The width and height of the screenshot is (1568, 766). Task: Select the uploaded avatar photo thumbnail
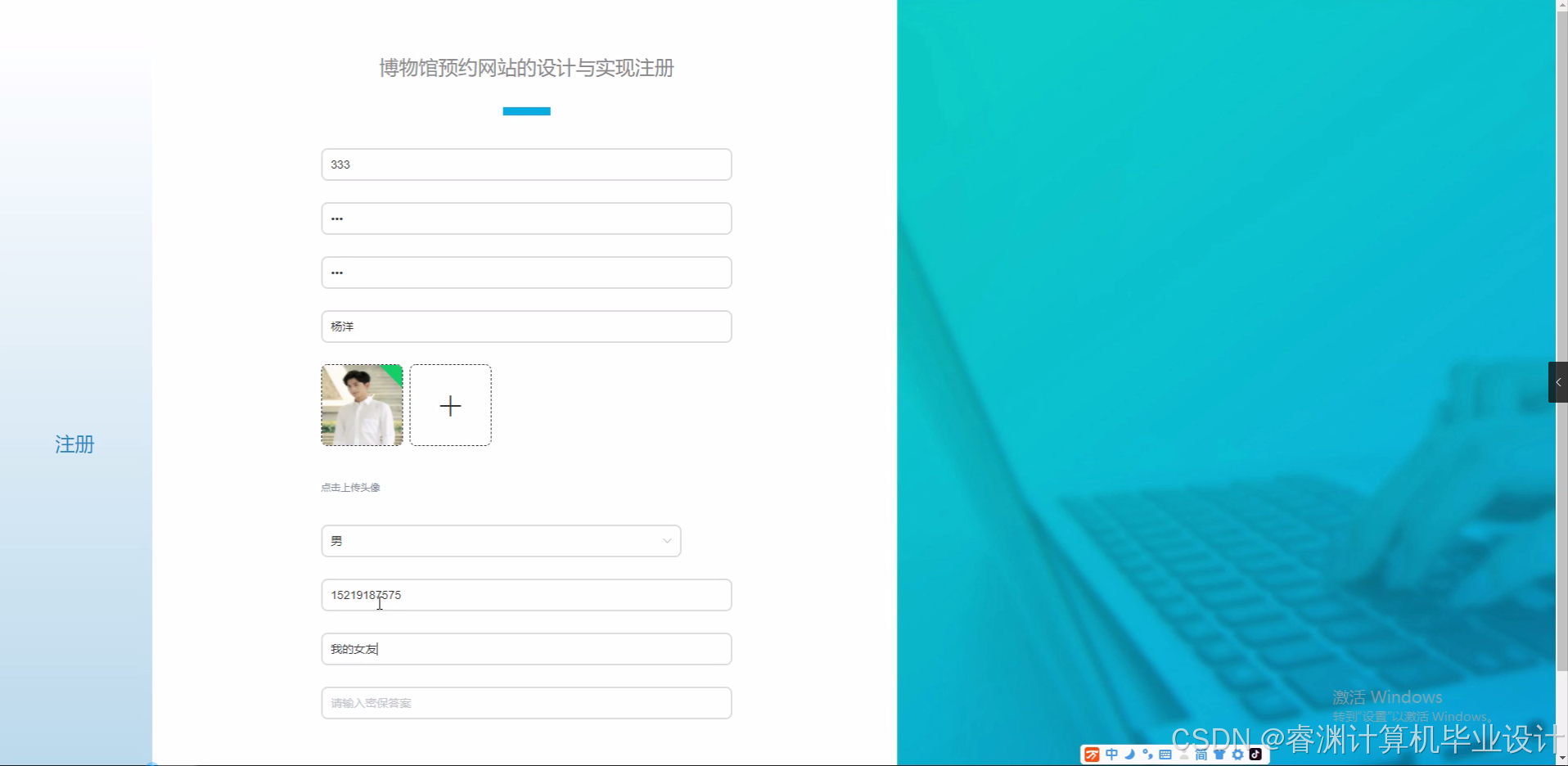[361, 404]
